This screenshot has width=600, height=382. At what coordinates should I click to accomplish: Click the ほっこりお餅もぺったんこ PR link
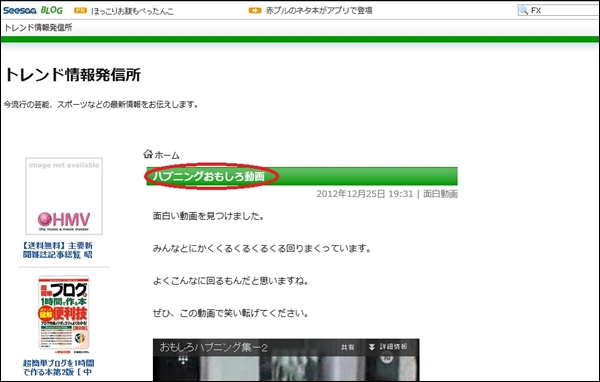[132, 11]
